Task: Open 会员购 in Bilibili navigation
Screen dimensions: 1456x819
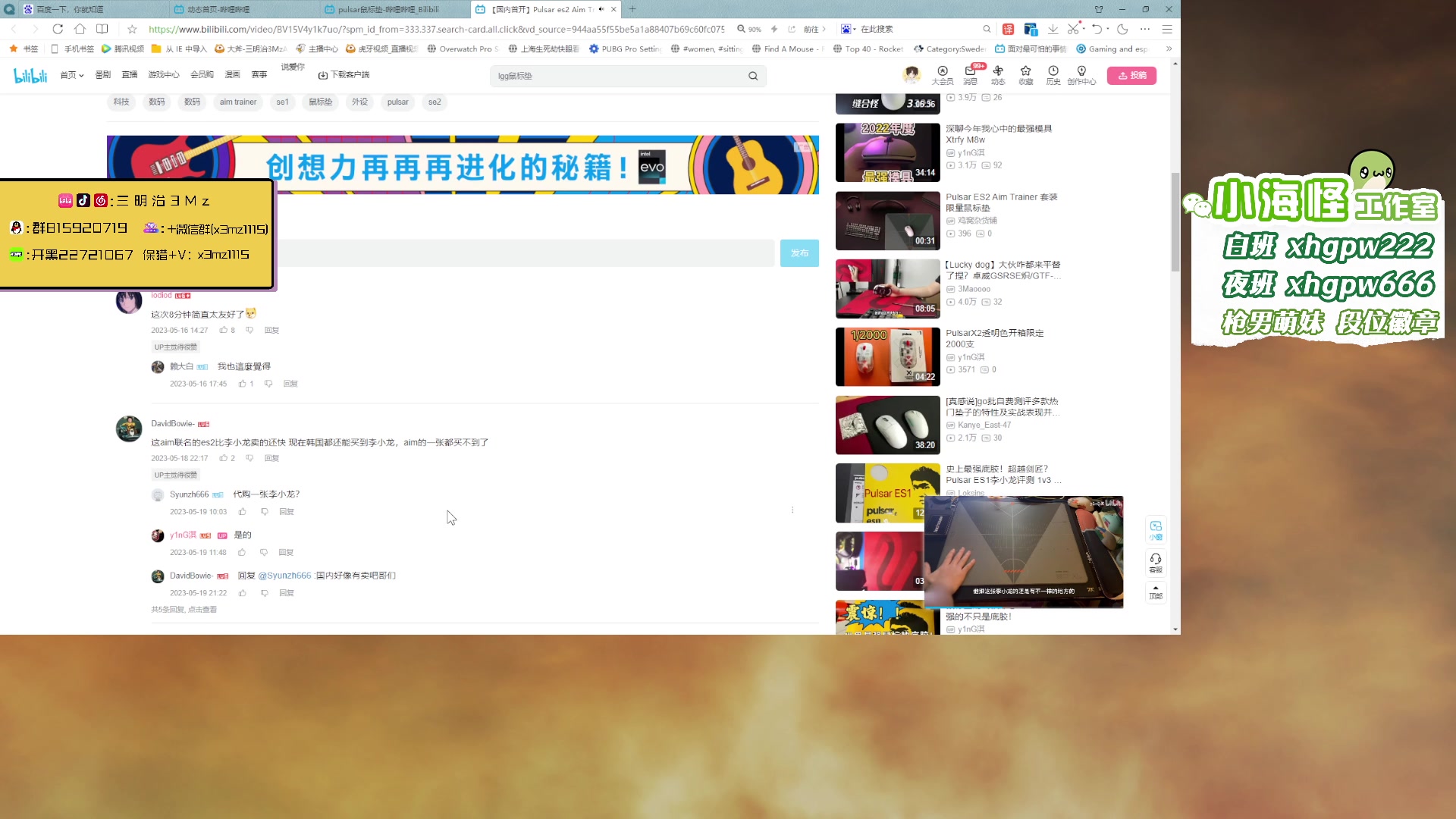Action: click(202, 75)
